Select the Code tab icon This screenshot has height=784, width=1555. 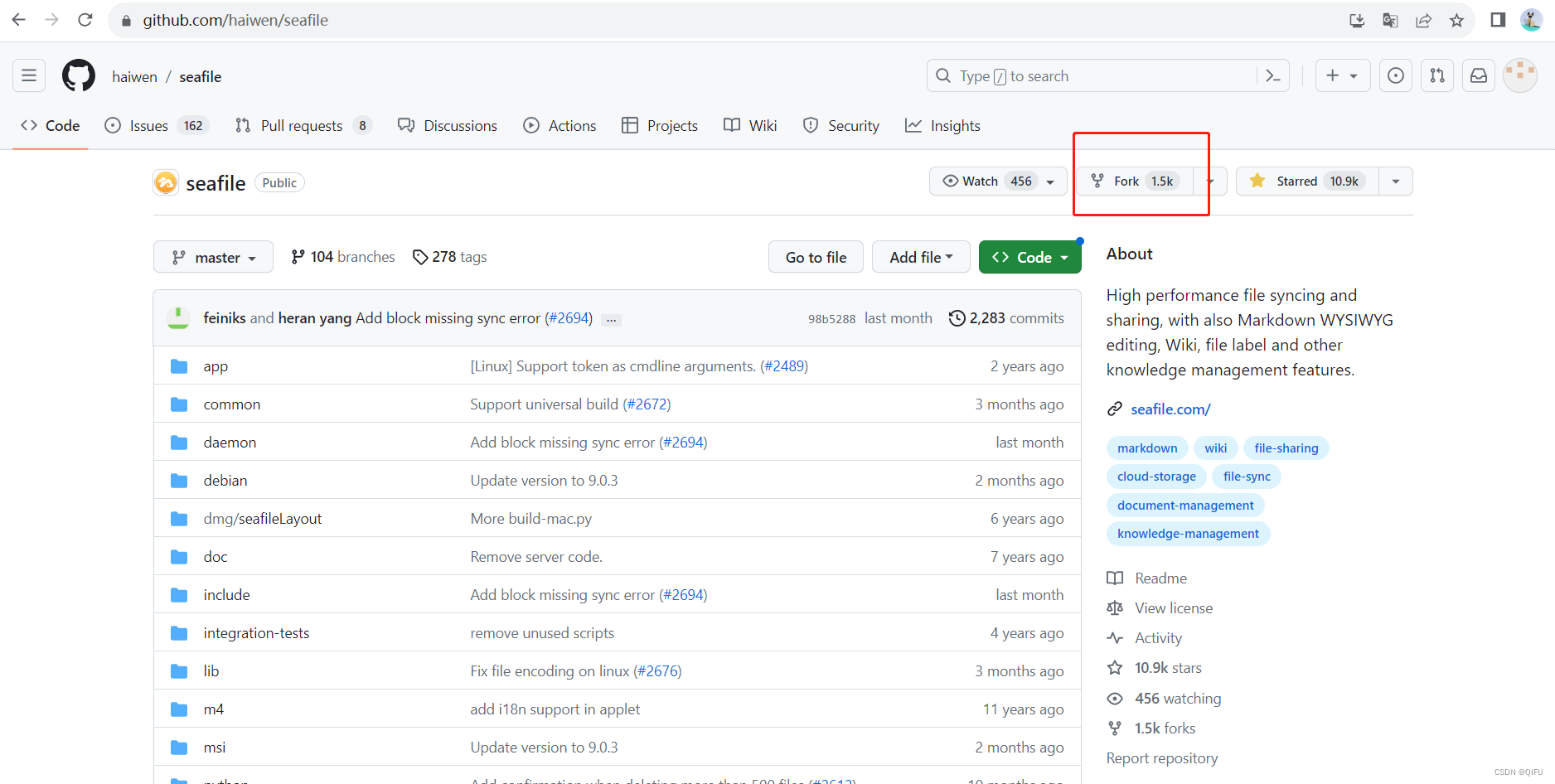[29, 125]
